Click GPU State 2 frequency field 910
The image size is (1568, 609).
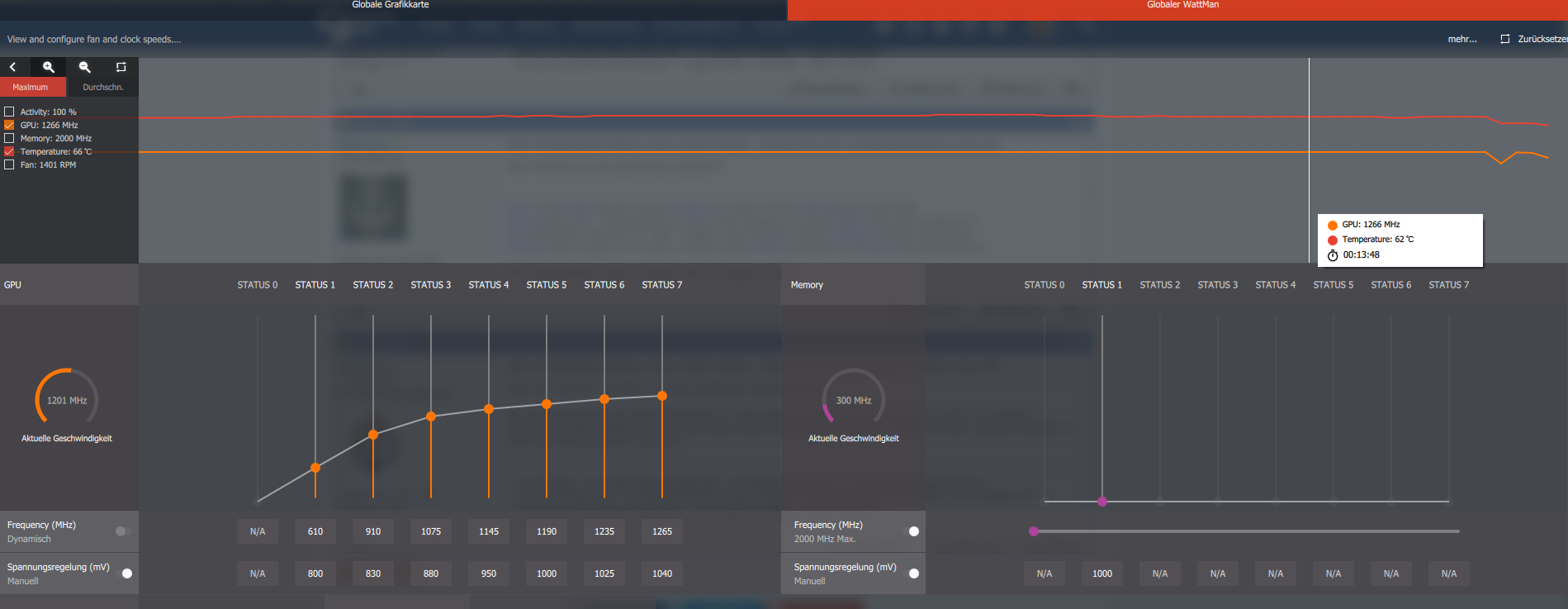373,531
